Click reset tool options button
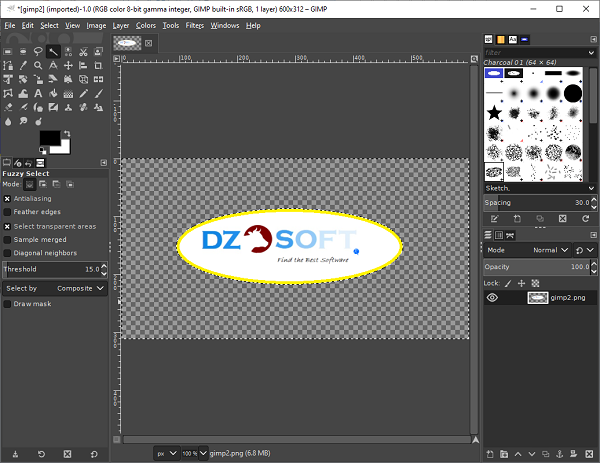Screen dimensions: 600x463 pos(94,454)
